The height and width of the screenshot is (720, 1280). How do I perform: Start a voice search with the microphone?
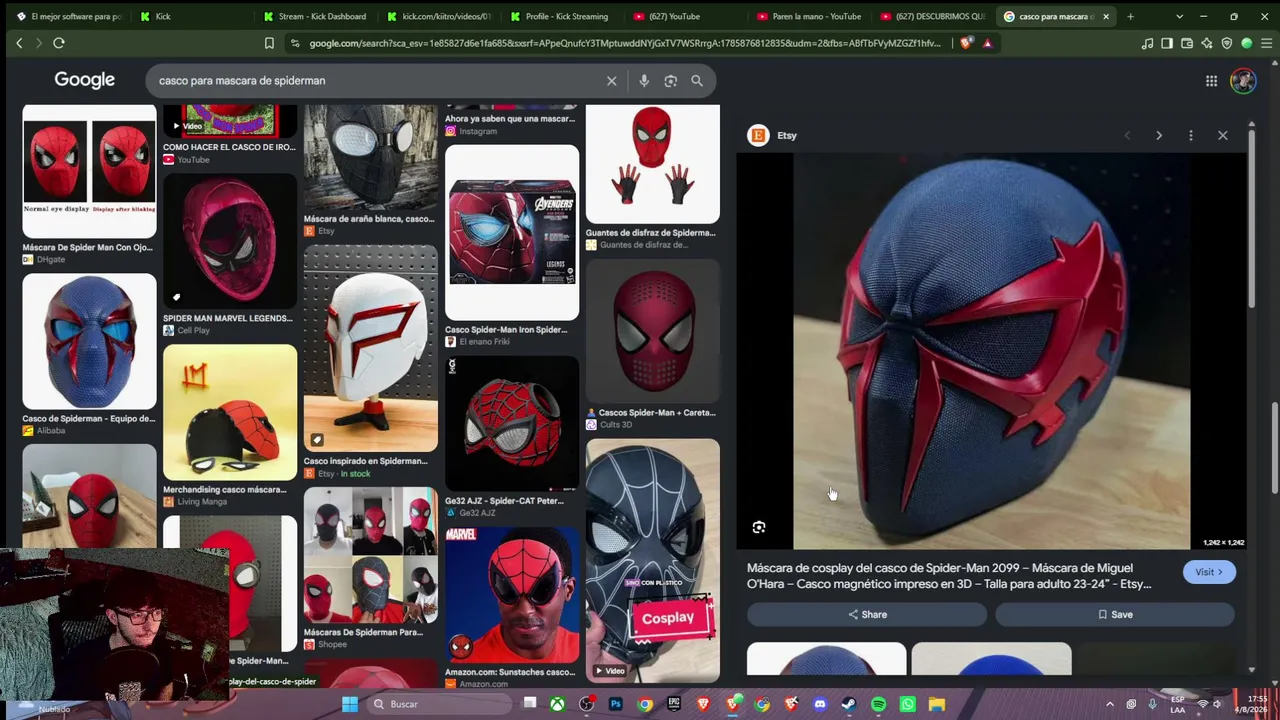click(644, 81)
